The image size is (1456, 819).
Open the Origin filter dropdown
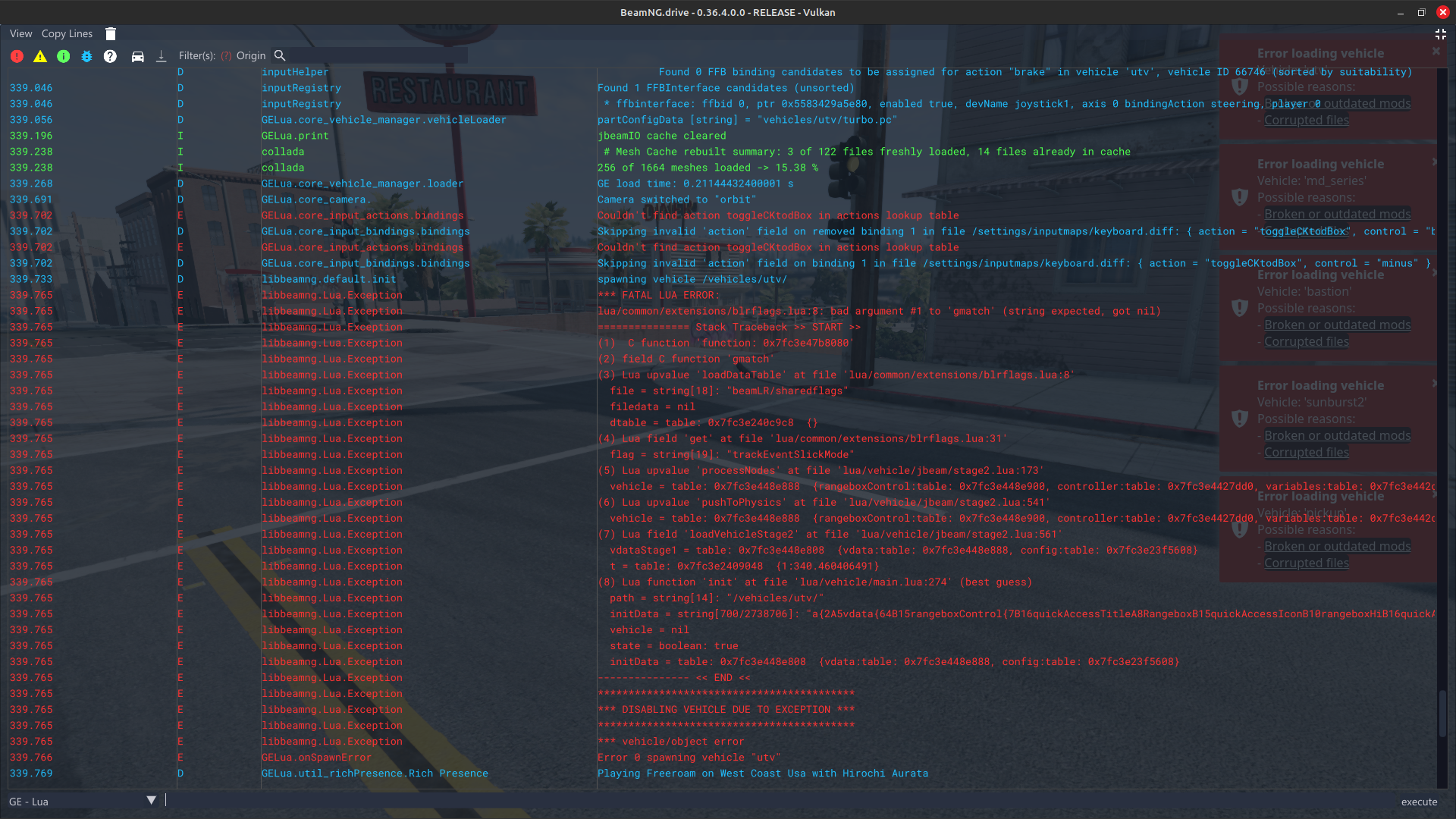click(250, 55)
